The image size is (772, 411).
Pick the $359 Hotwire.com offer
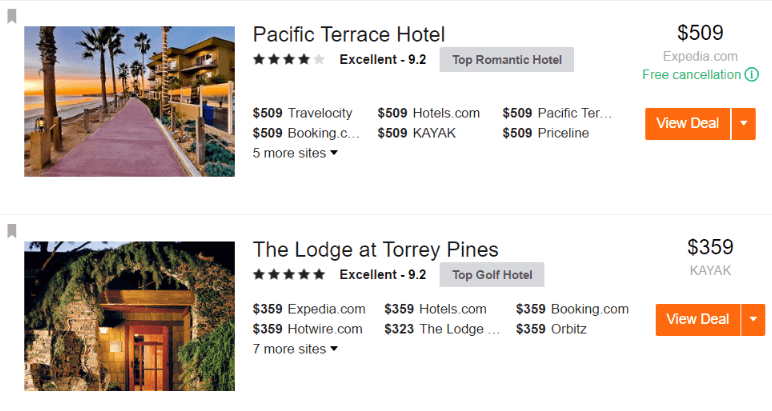pyautogui.click(x=307, y=329)
